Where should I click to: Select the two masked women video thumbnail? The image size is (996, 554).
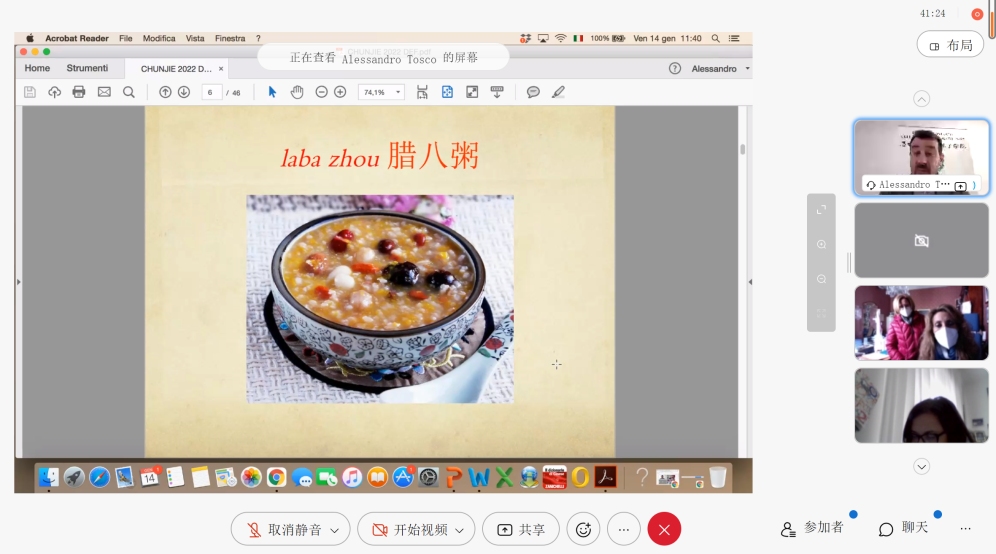coord(922,323)
